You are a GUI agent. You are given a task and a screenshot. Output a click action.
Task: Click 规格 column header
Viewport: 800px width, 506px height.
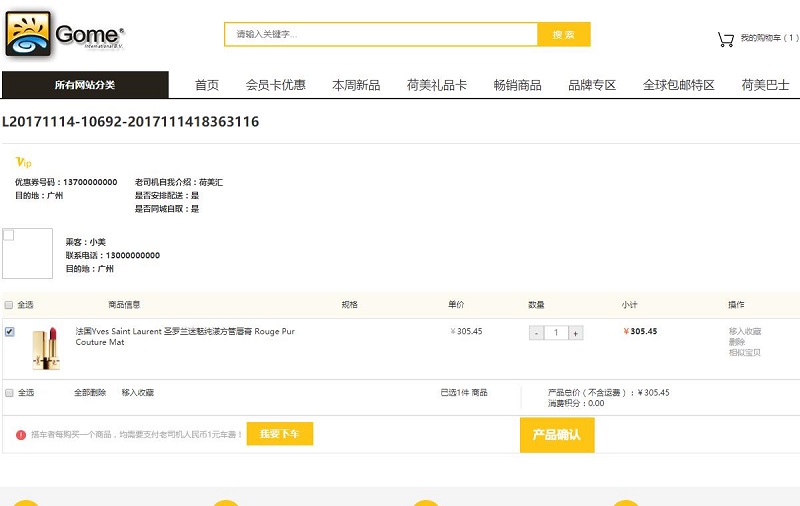click(x=349, y=305)
